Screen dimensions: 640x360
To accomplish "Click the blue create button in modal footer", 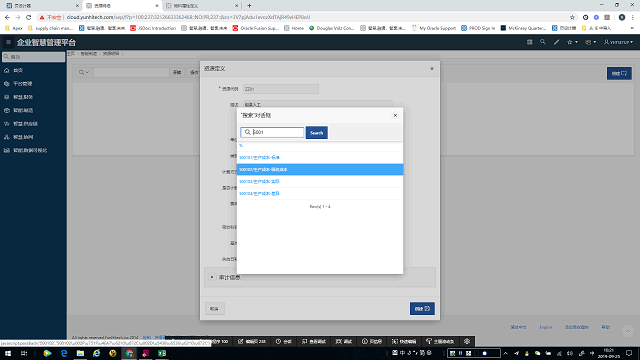I will 422,309.
